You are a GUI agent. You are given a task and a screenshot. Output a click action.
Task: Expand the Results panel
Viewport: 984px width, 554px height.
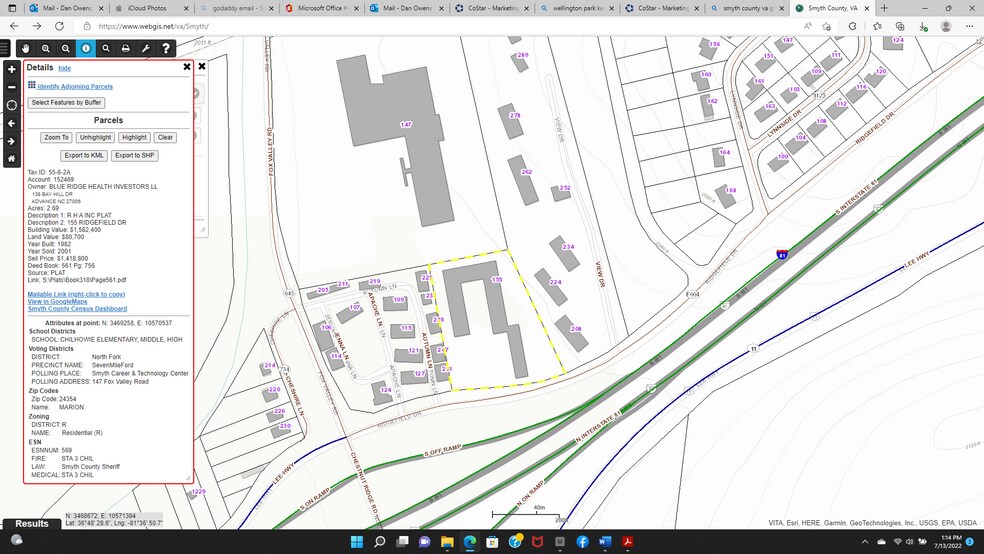(x=31, y=523)
